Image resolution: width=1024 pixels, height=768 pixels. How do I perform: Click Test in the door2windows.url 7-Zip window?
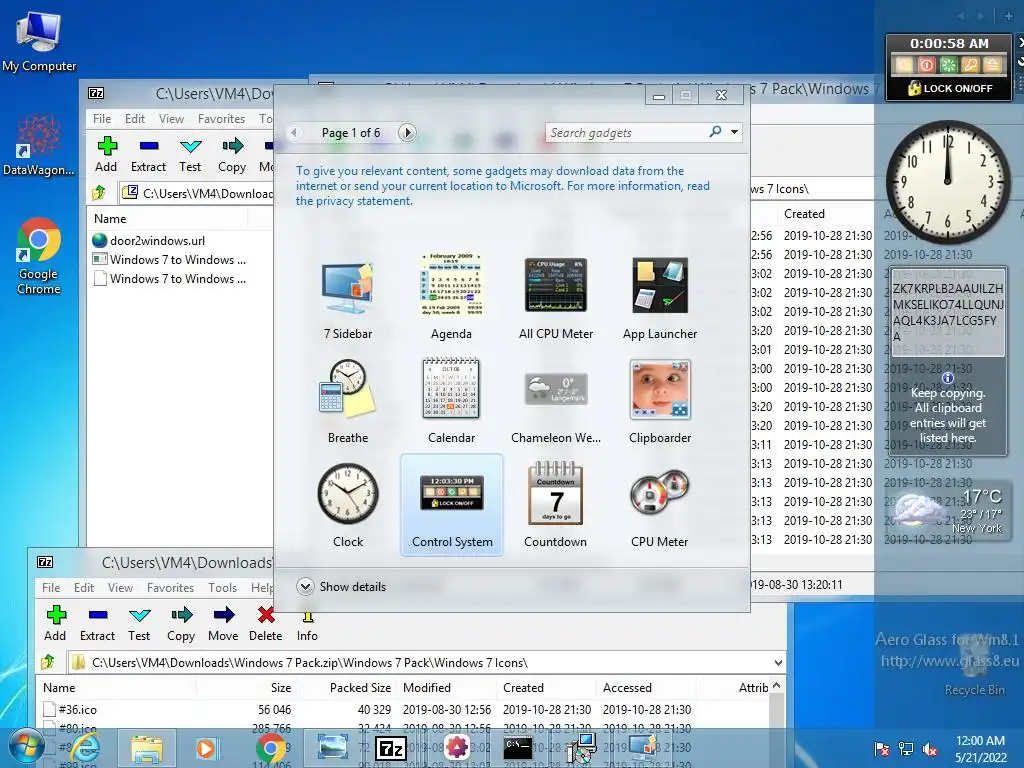click(x=190, y=155)
